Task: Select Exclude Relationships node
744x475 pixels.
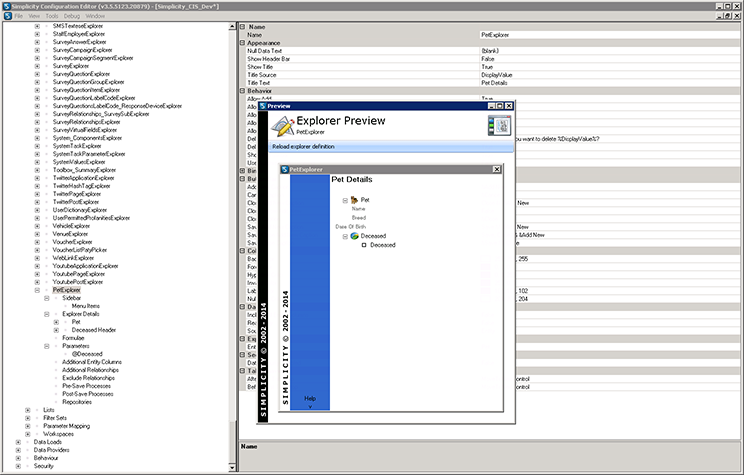Action: tap(88, 378)
